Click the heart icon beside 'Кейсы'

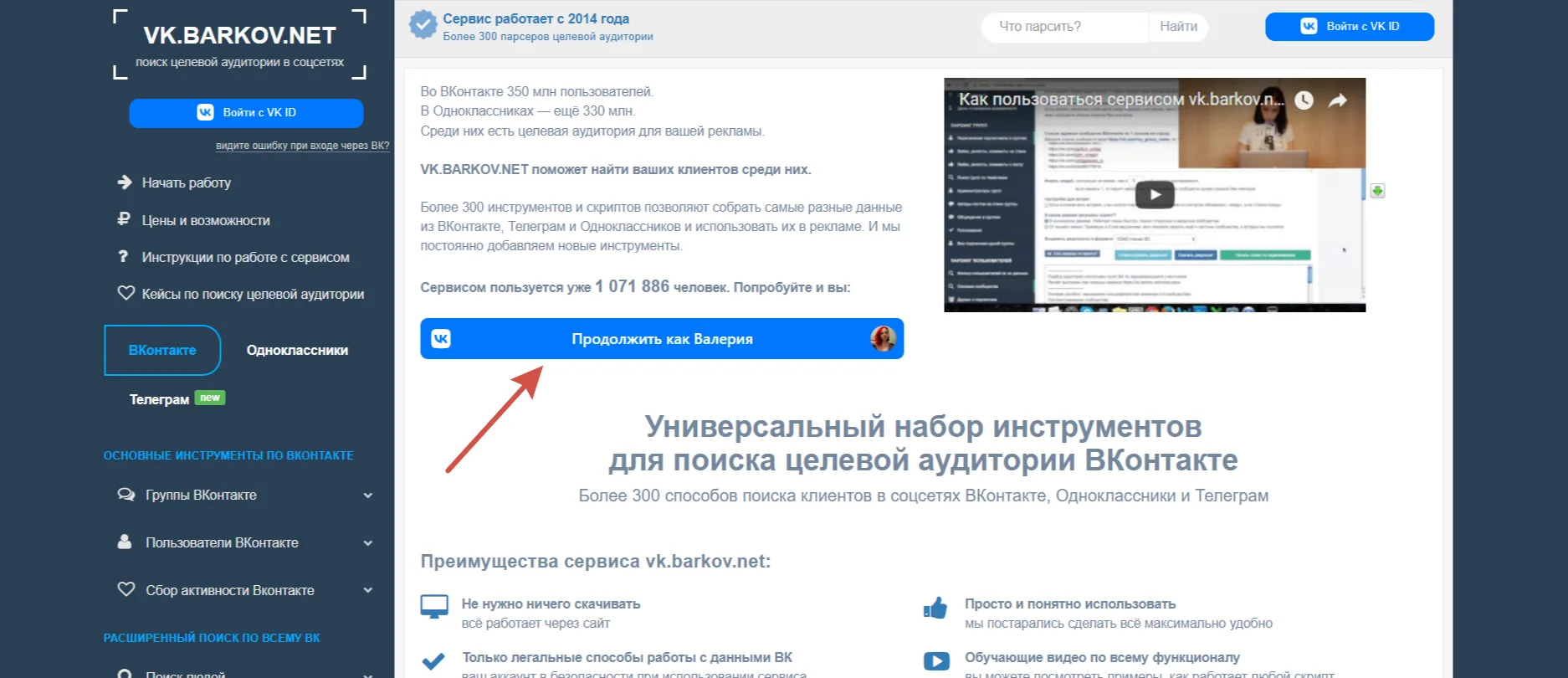tap(126, 293)
